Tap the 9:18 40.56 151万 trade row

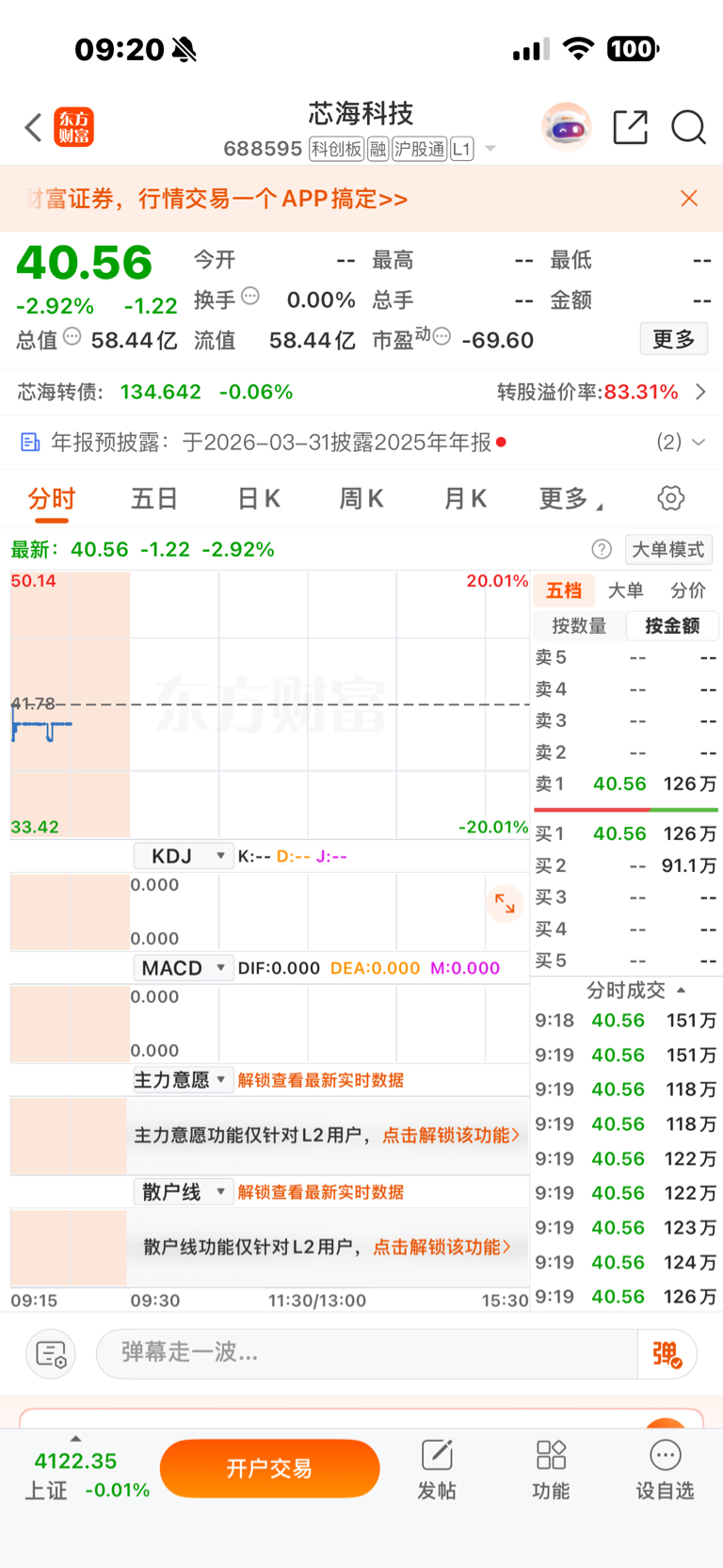(x=626, y=1021)
